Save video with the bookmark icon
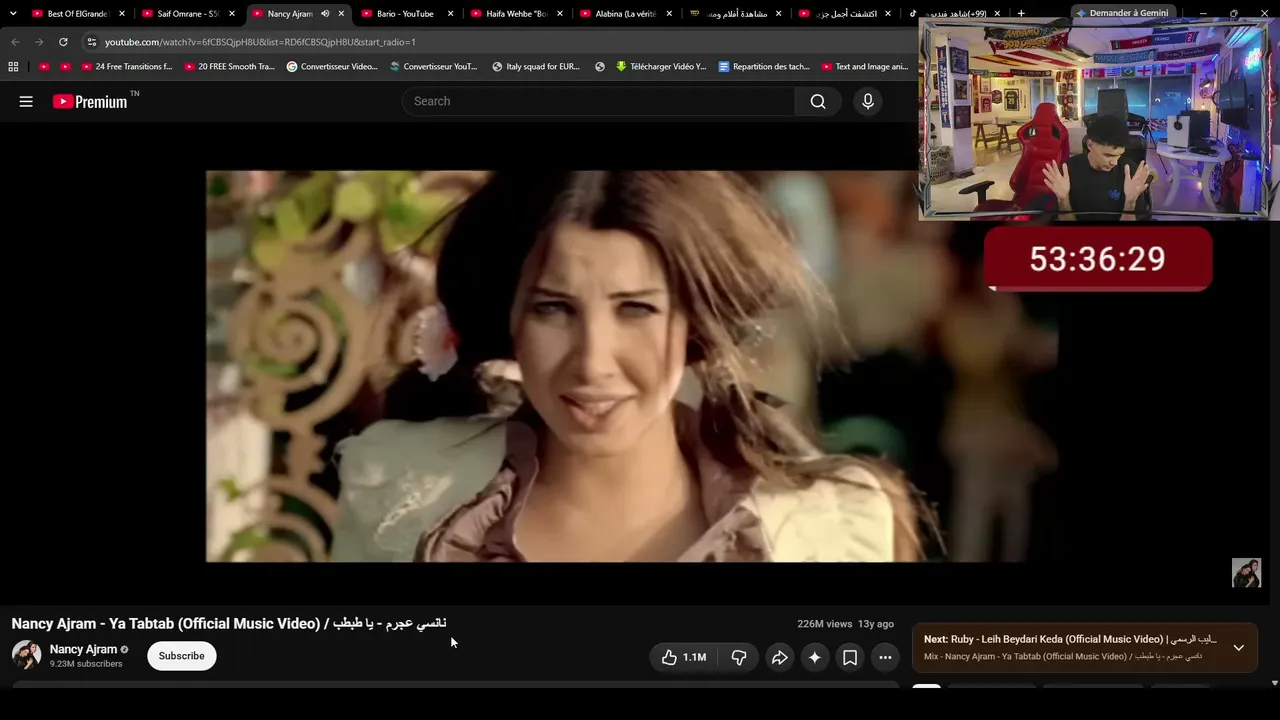Image resolution: width=1280 pixels, height=720 pixels. coord(850,657)
